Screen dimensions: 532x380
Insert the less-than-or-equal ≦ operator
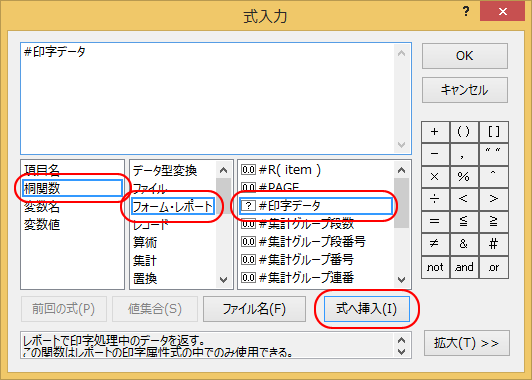tap(464, 222)
